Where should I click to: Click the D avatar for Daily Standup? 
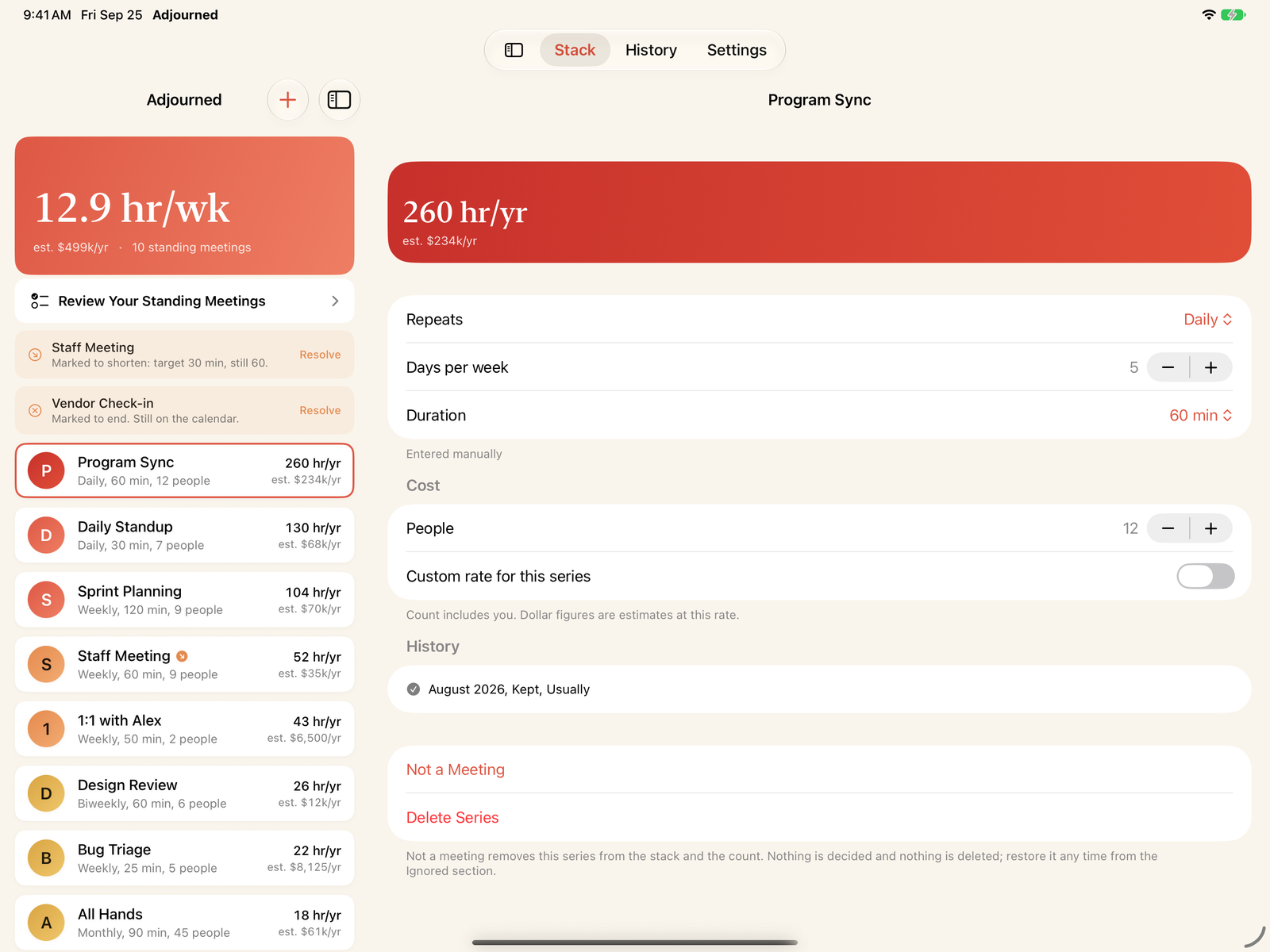coord(46,535)
